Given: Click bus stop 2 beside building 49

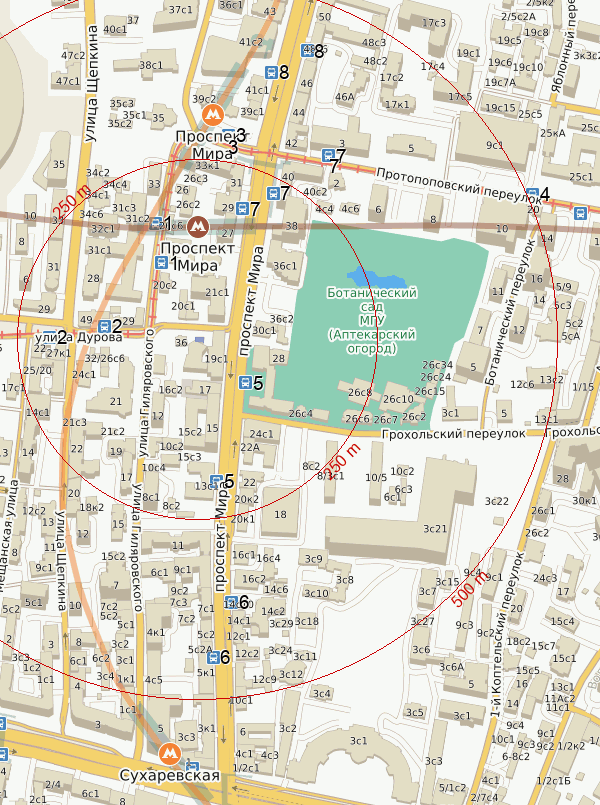Looking at the screenshot, I should click(104, 325).
